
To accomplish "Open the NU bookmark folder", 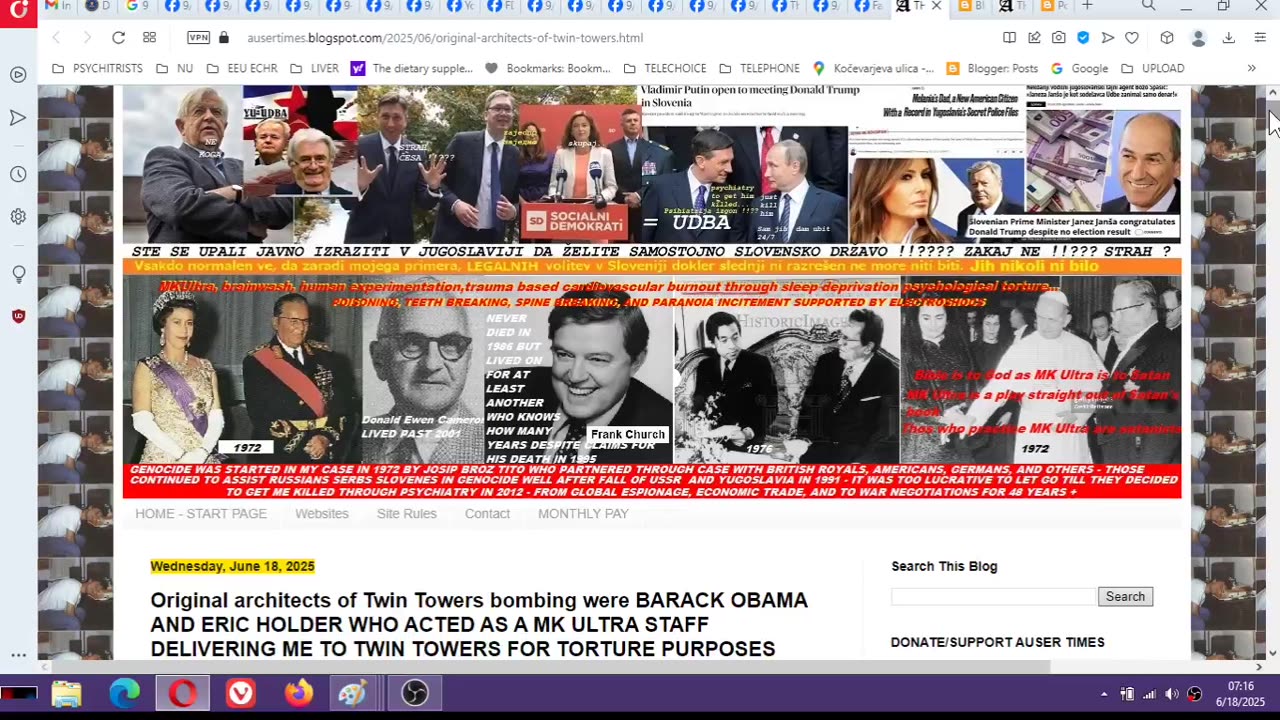I will [174, 68].
